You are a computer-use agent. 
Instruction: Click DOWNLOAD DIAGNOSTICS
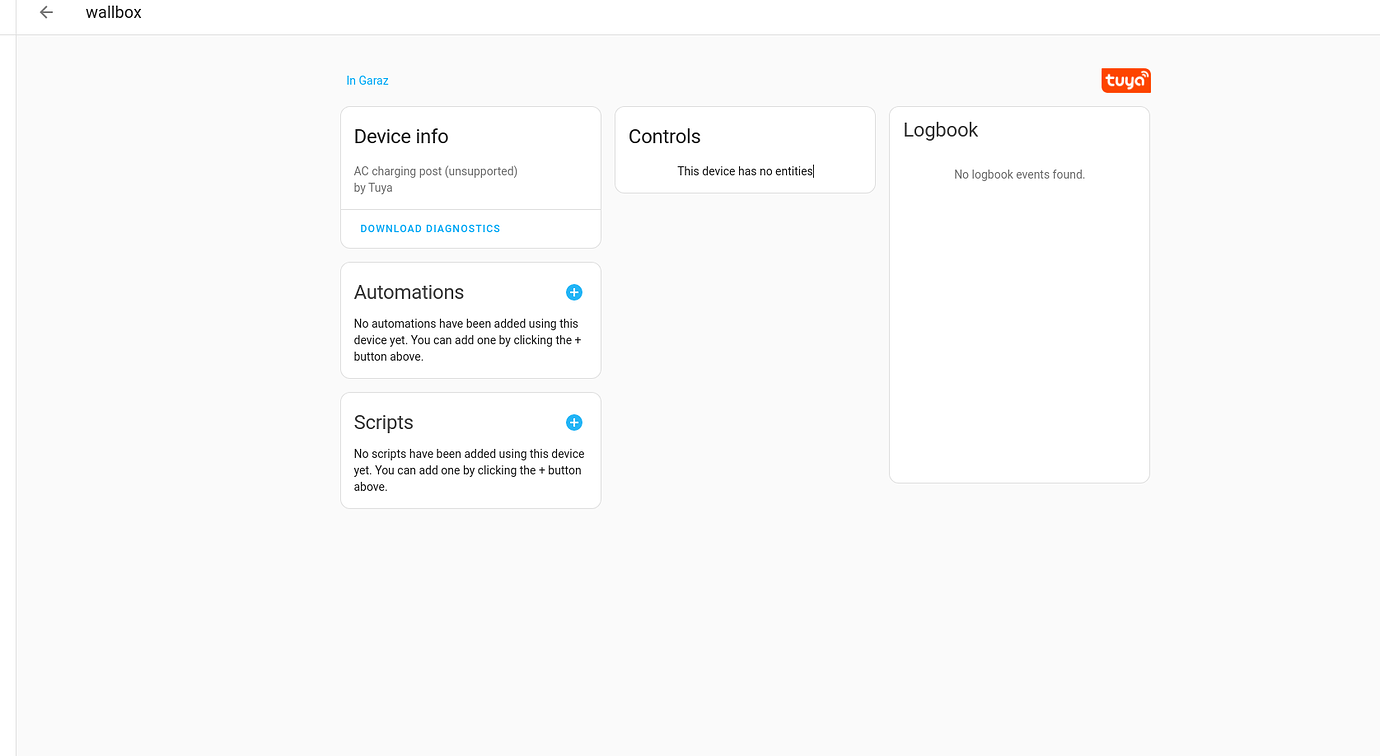429,228
